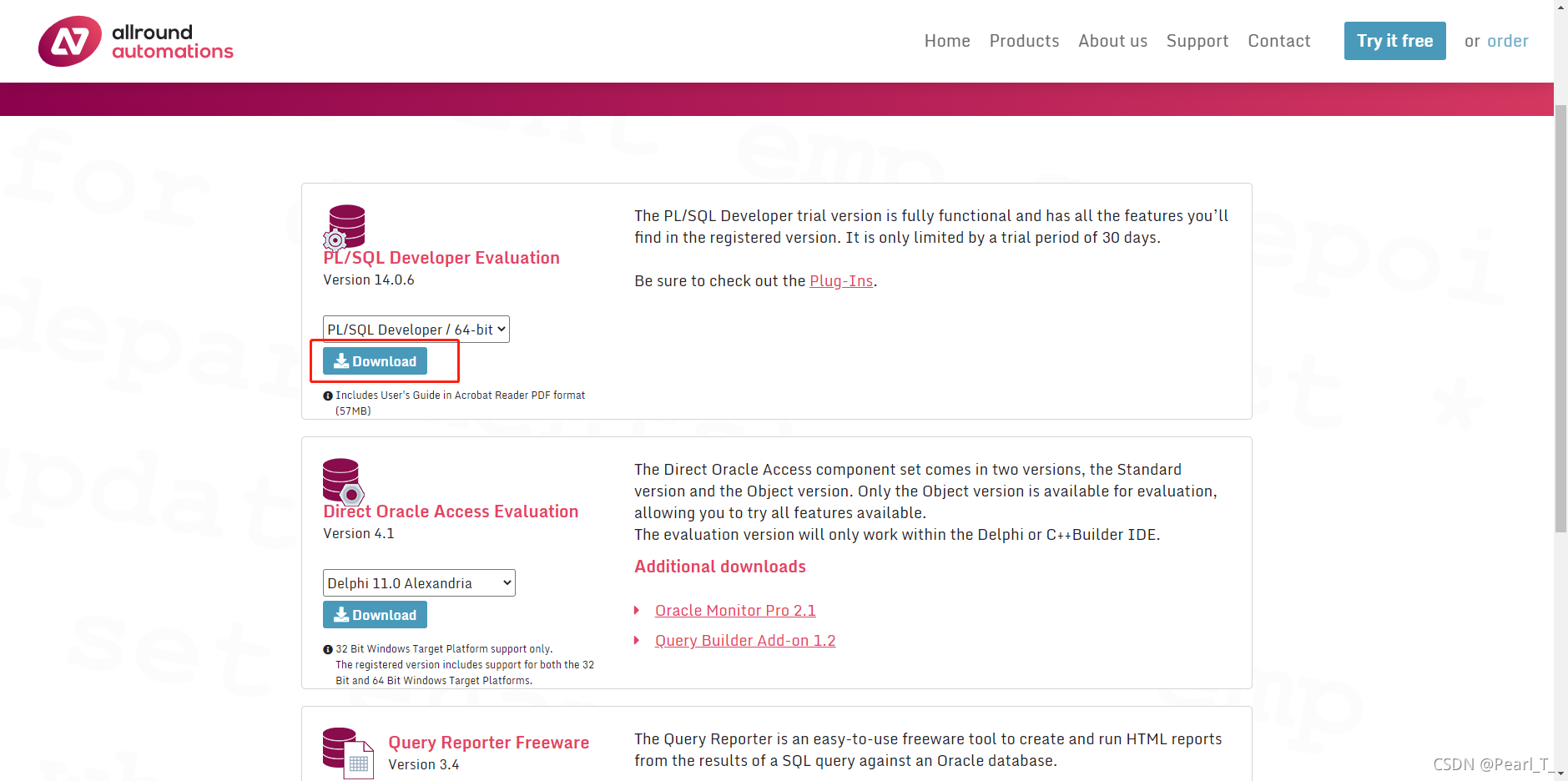Click the Try it free button

[1394, 41]
